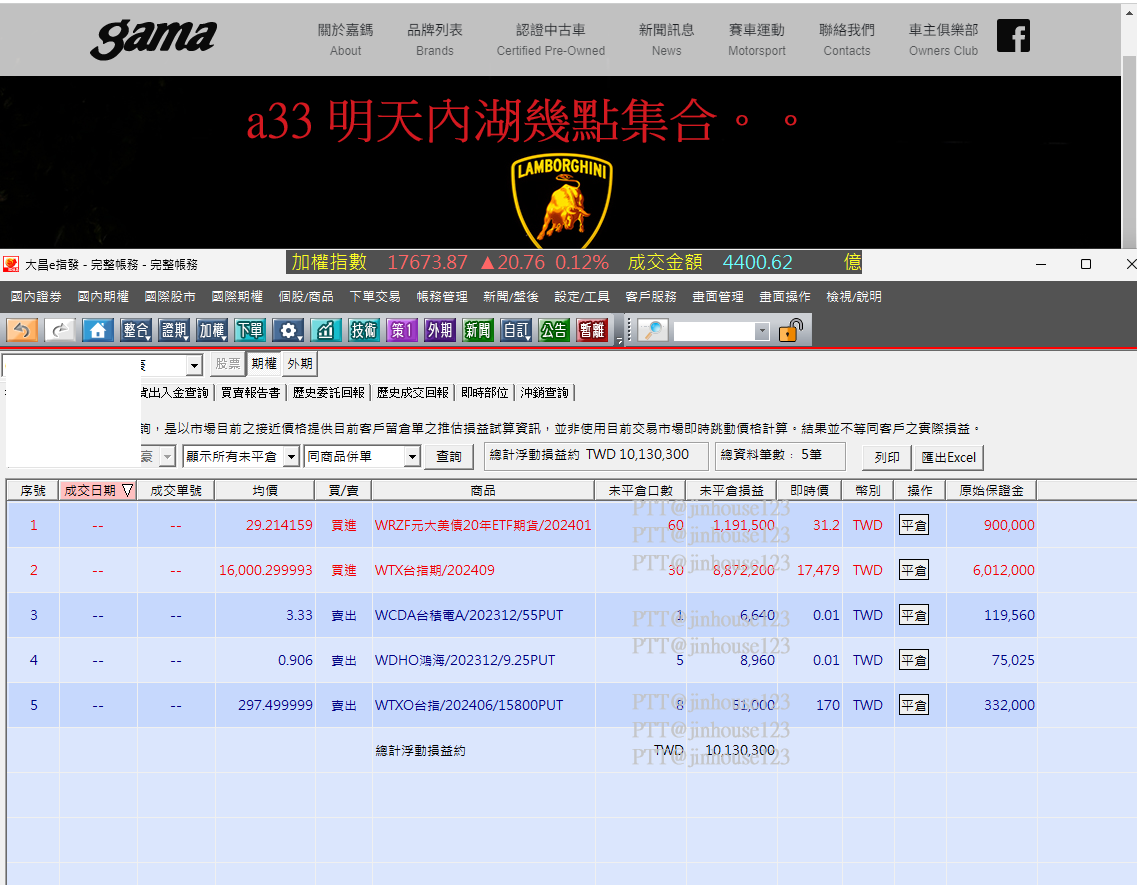Open the 國內證券 menu

(x=36, y=297)
